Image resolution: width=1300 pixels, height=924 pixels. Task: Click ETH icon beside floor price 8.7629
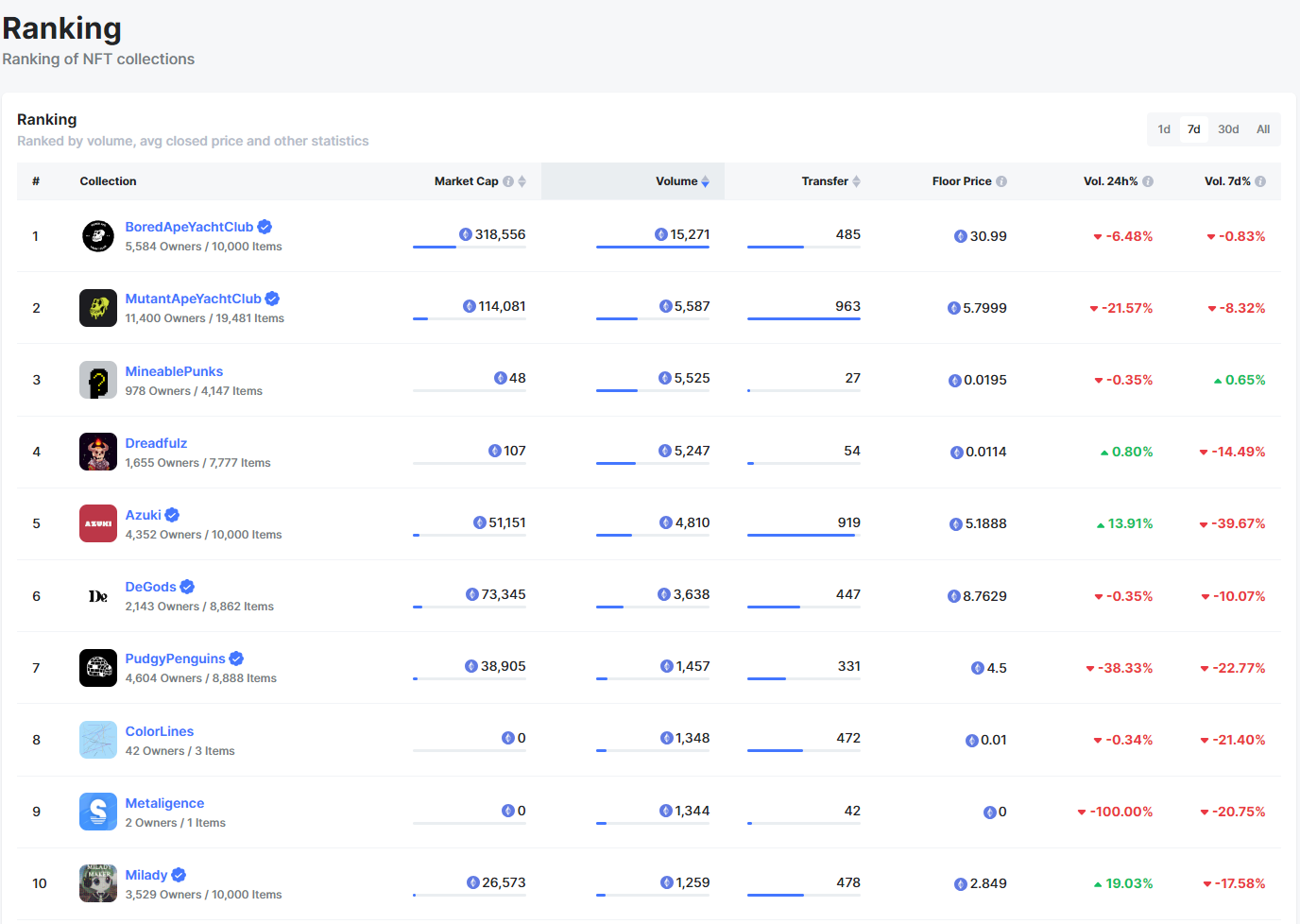954,596
